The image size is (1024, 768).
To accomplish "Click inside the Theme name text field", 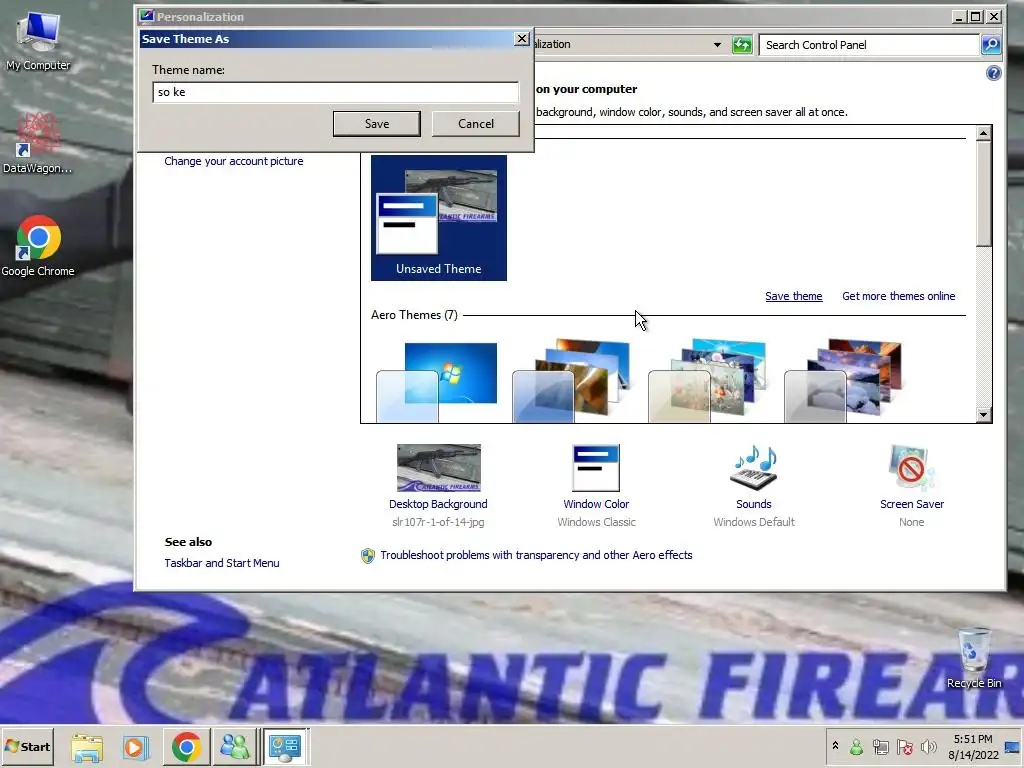I will point(336,92).
